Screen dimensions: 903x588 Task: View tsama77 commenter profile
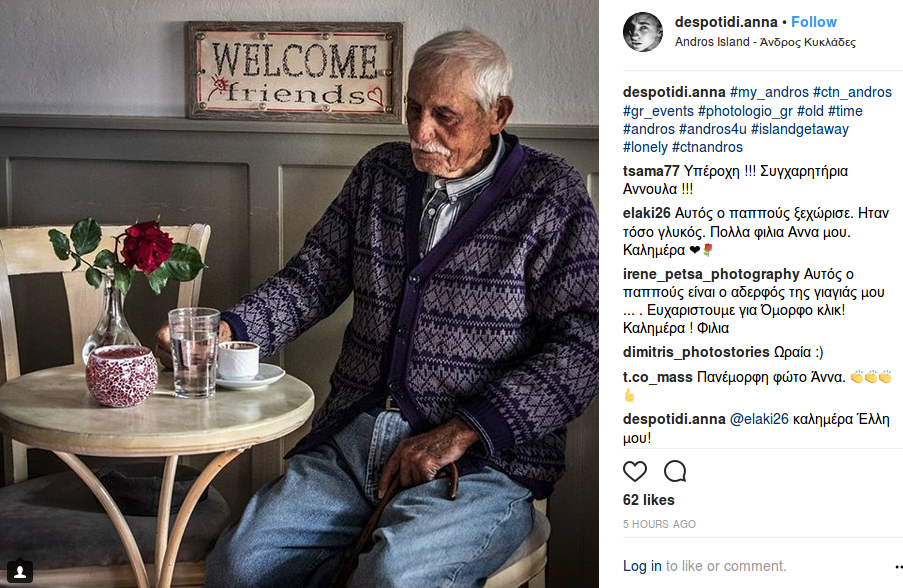coord(651,171)
